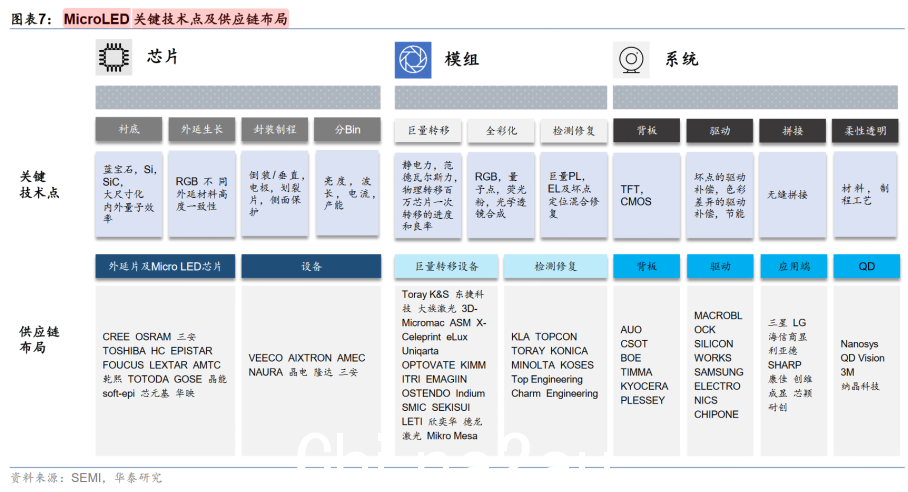Click the webcam icon beside 系统
This screenshot has width=908, height=492.
pyautogui.click(x=631, y=60)
